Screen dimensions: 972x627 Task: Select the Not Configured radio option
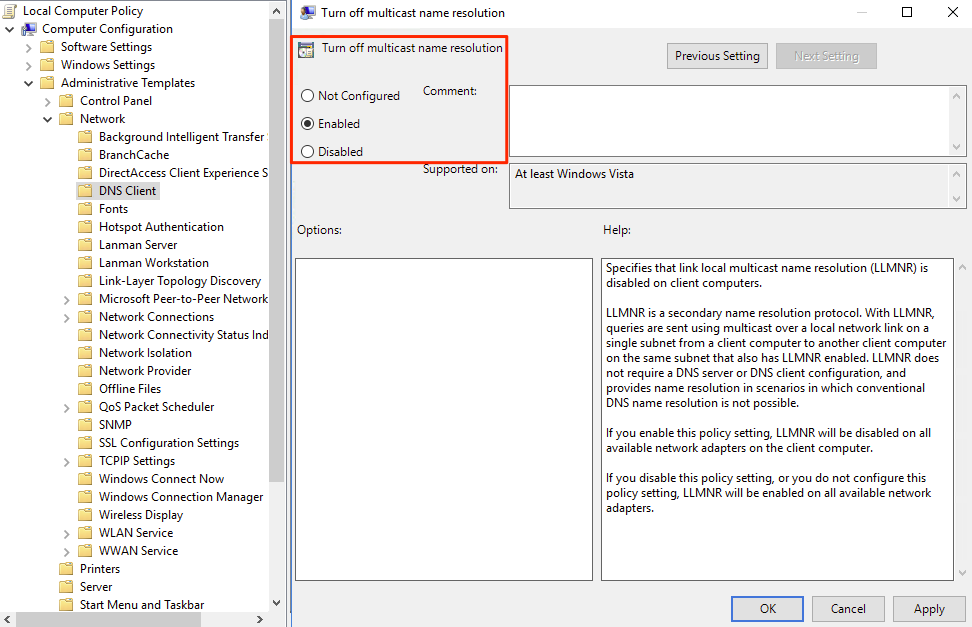tap(308, 96)
